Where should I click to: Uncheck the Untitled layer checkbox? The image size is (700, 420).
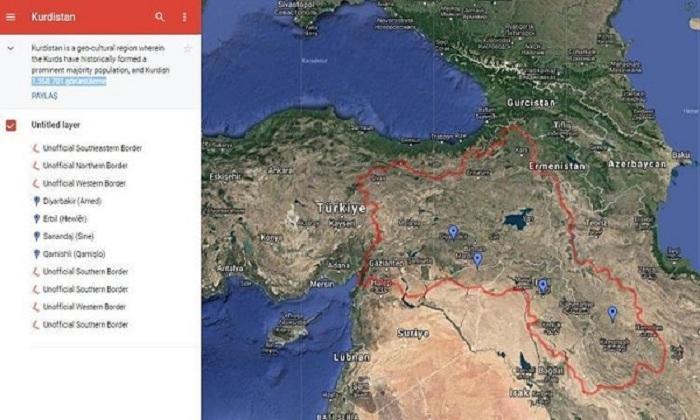coord(11,125)
